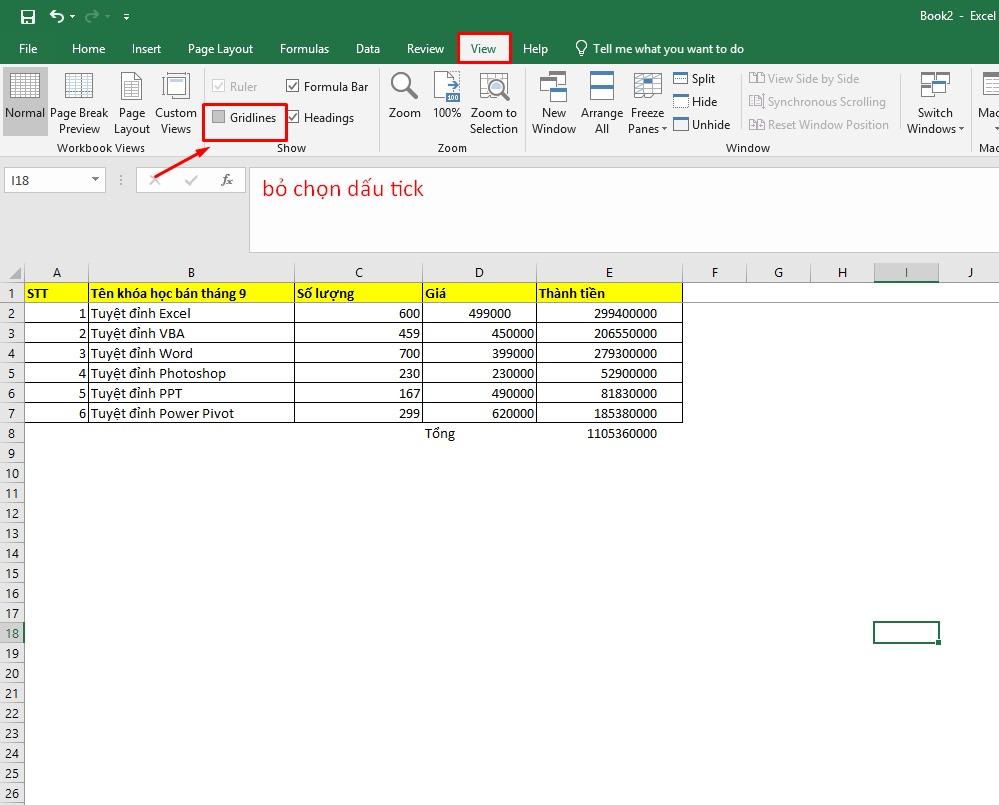Image resolution: width=999 pixels, height=805 pixels.
Task: Switch to the Formulas ribbon tab
Action: coord(304,48)
